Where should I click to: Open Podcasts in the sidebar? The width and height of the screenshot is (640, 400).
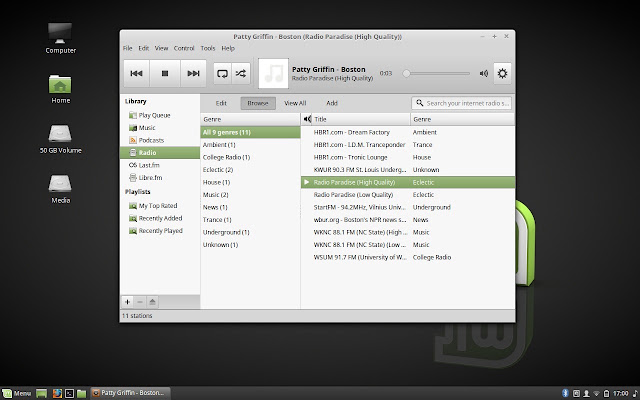click(x=160, y=140)
